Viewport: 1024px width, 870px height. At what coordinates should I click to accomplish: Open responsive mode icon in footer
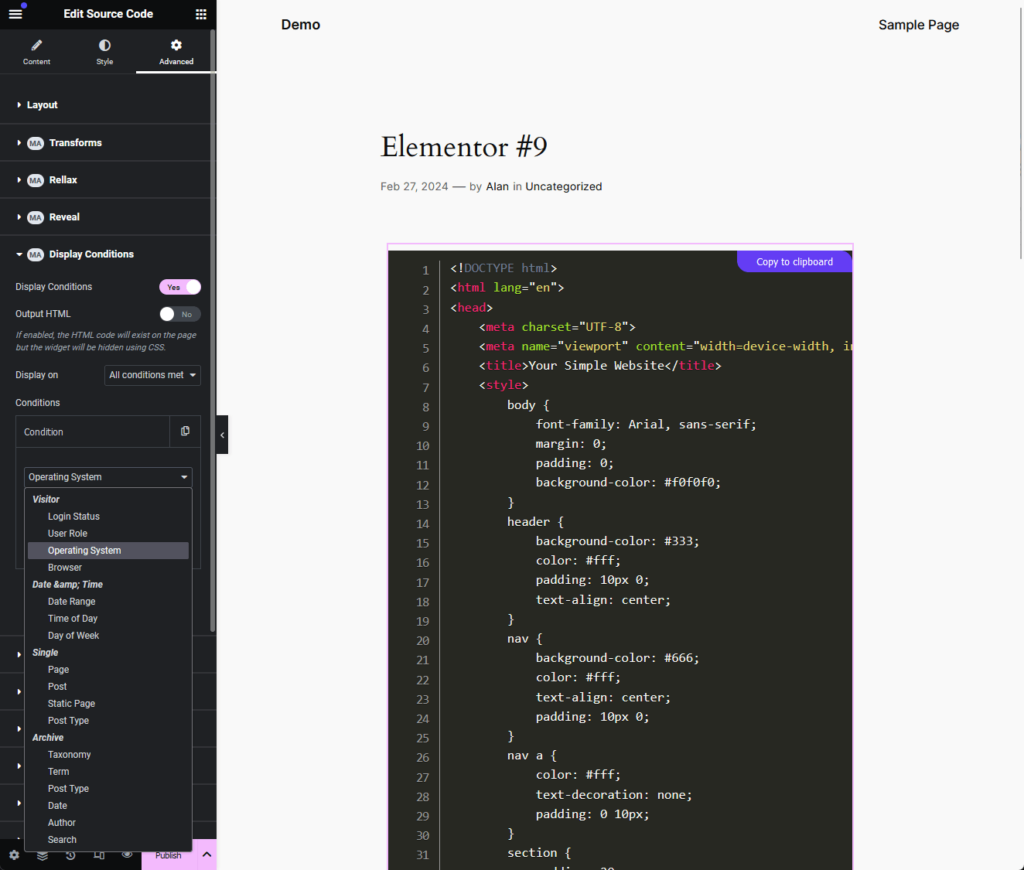99,855
